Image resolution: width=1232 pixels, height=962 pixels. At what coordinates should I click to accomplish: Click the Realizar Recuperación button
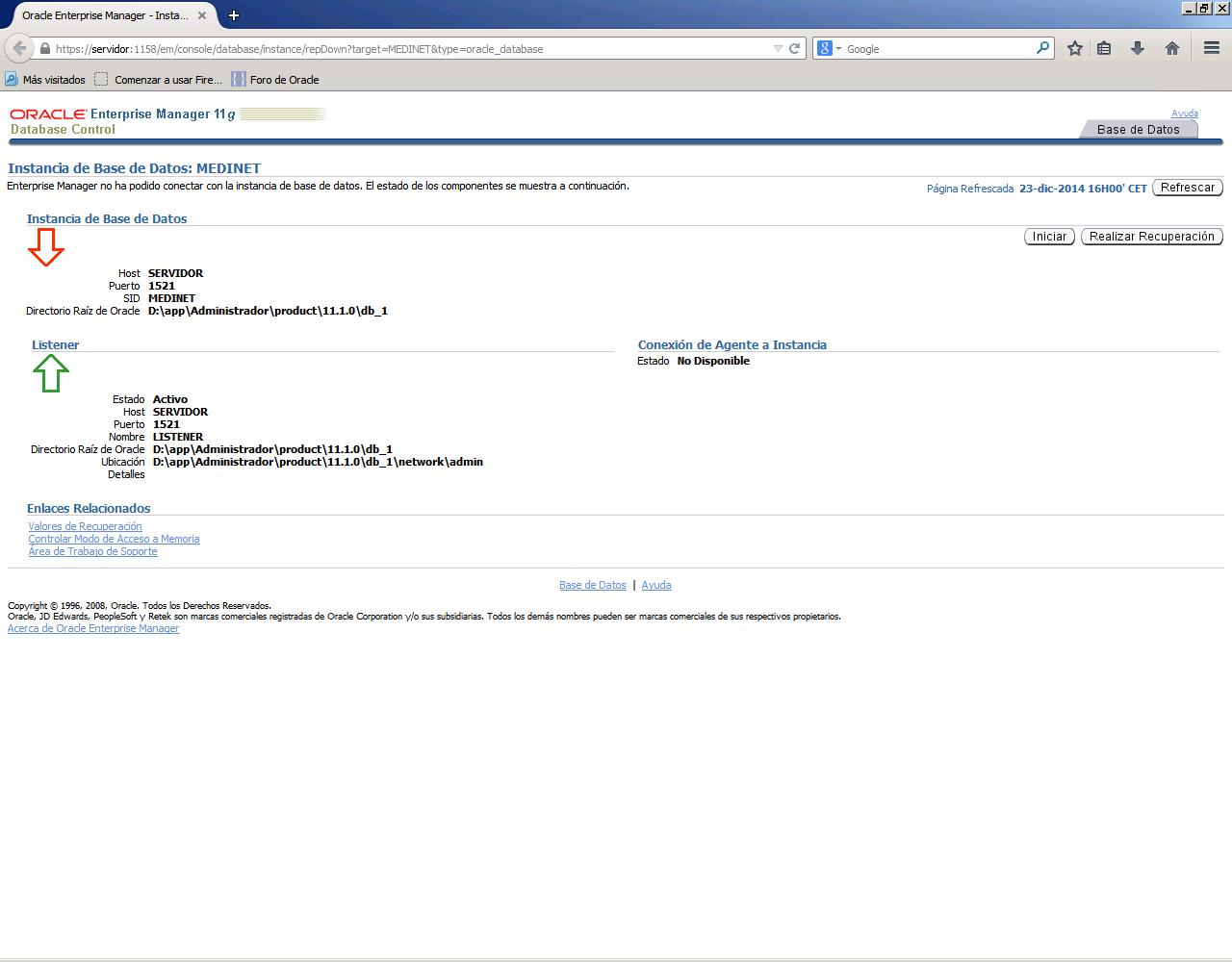[1152, 237]
